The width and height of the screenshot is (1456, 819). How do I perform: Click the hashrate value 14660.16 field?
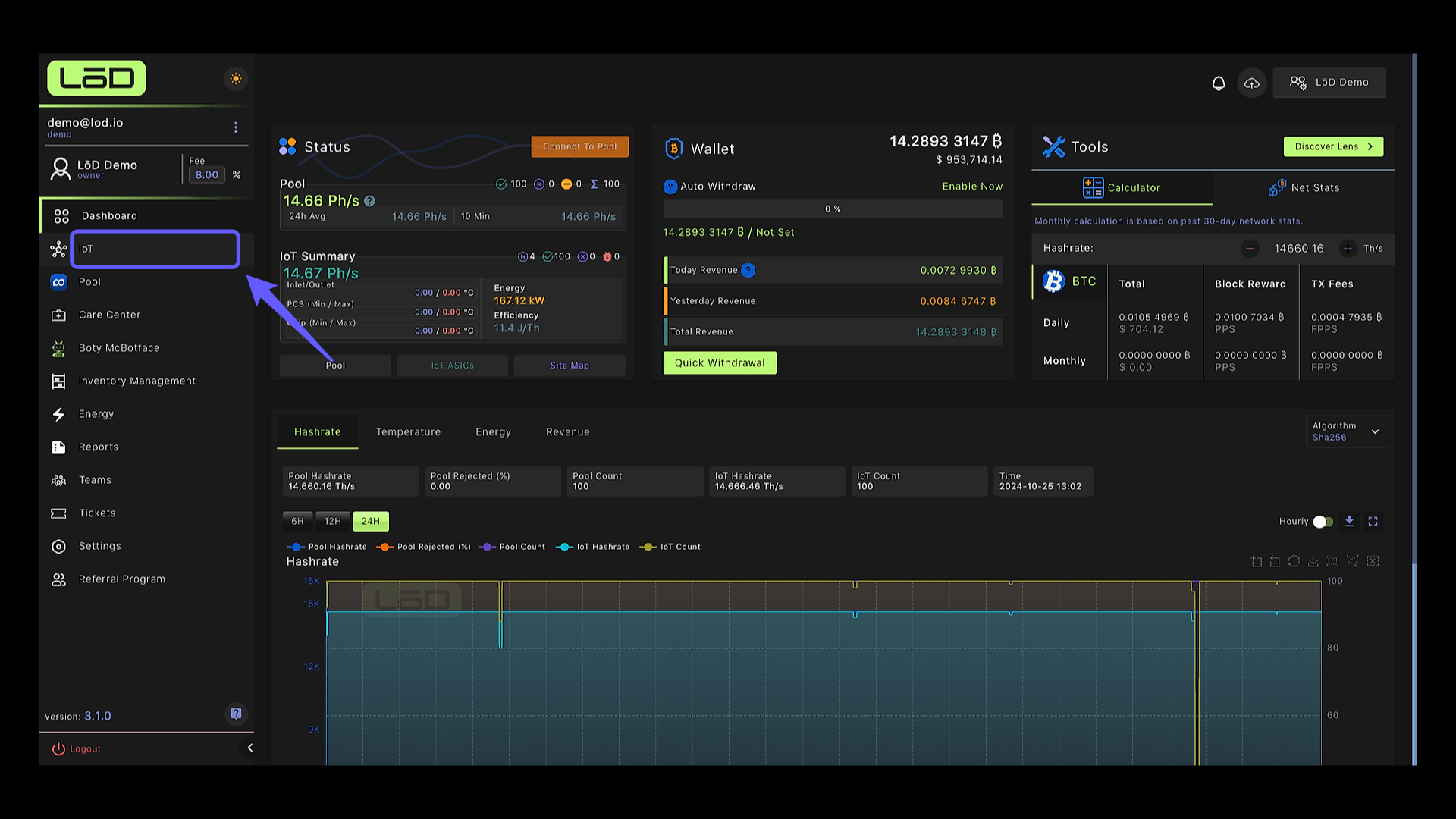(1299, 249)
